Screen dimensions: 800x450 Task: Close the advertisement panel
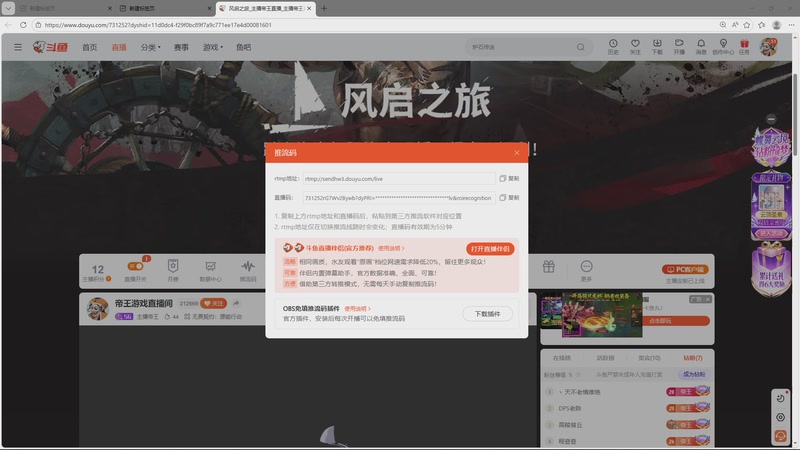click(x=707, y=299)
